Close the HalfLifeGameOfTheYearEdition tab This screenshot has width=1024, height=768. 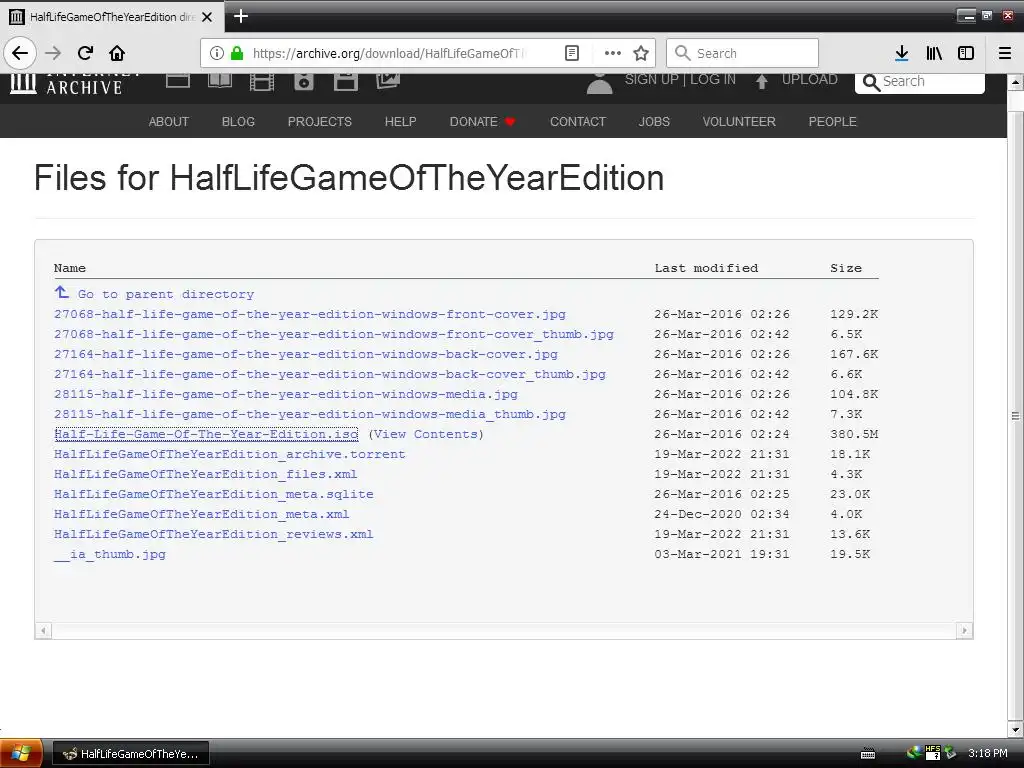pos(207,17)
